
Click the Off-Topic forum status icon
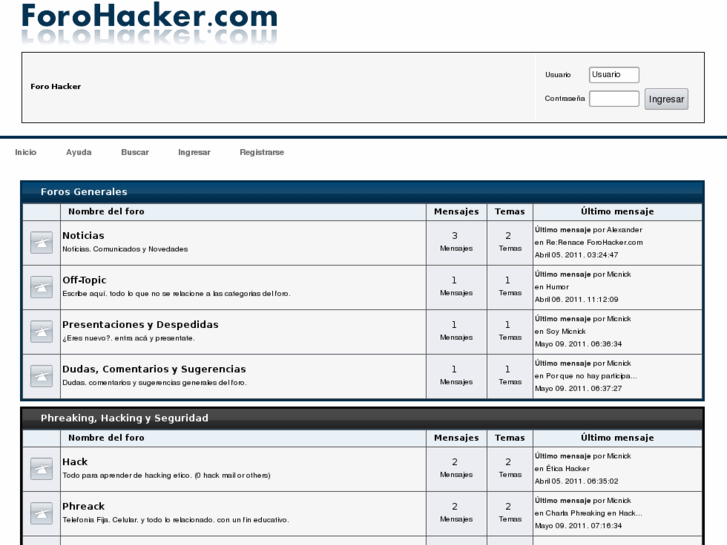(41, 287)
